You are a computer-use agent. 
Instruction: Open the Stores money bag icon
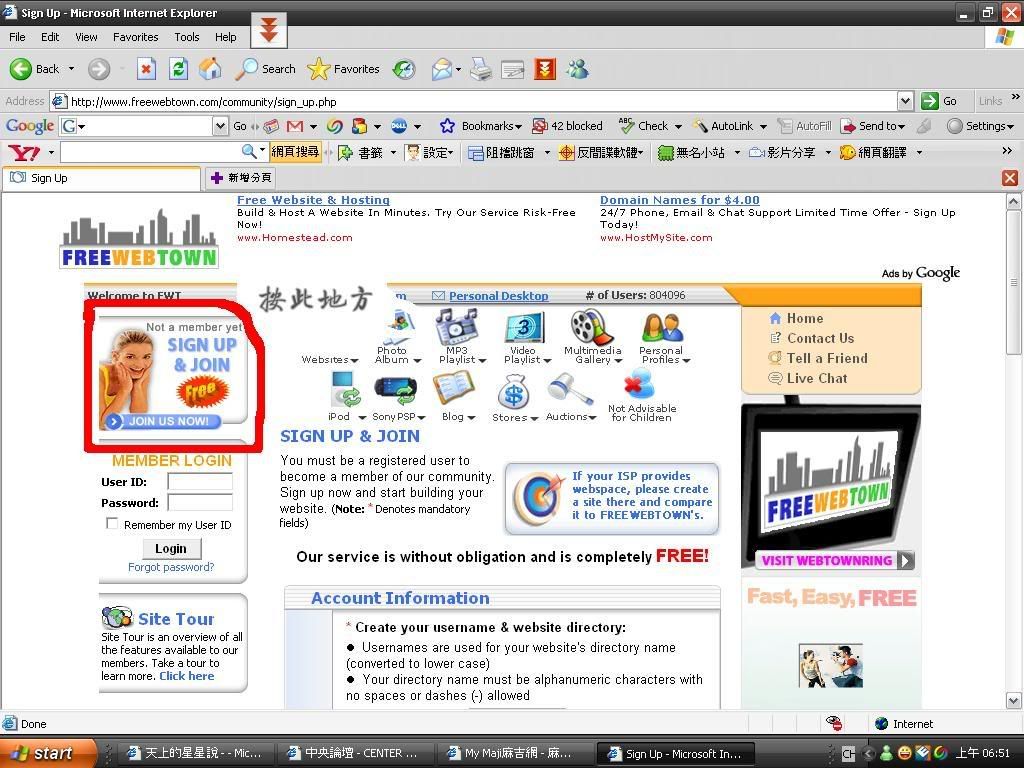(513, 391)
